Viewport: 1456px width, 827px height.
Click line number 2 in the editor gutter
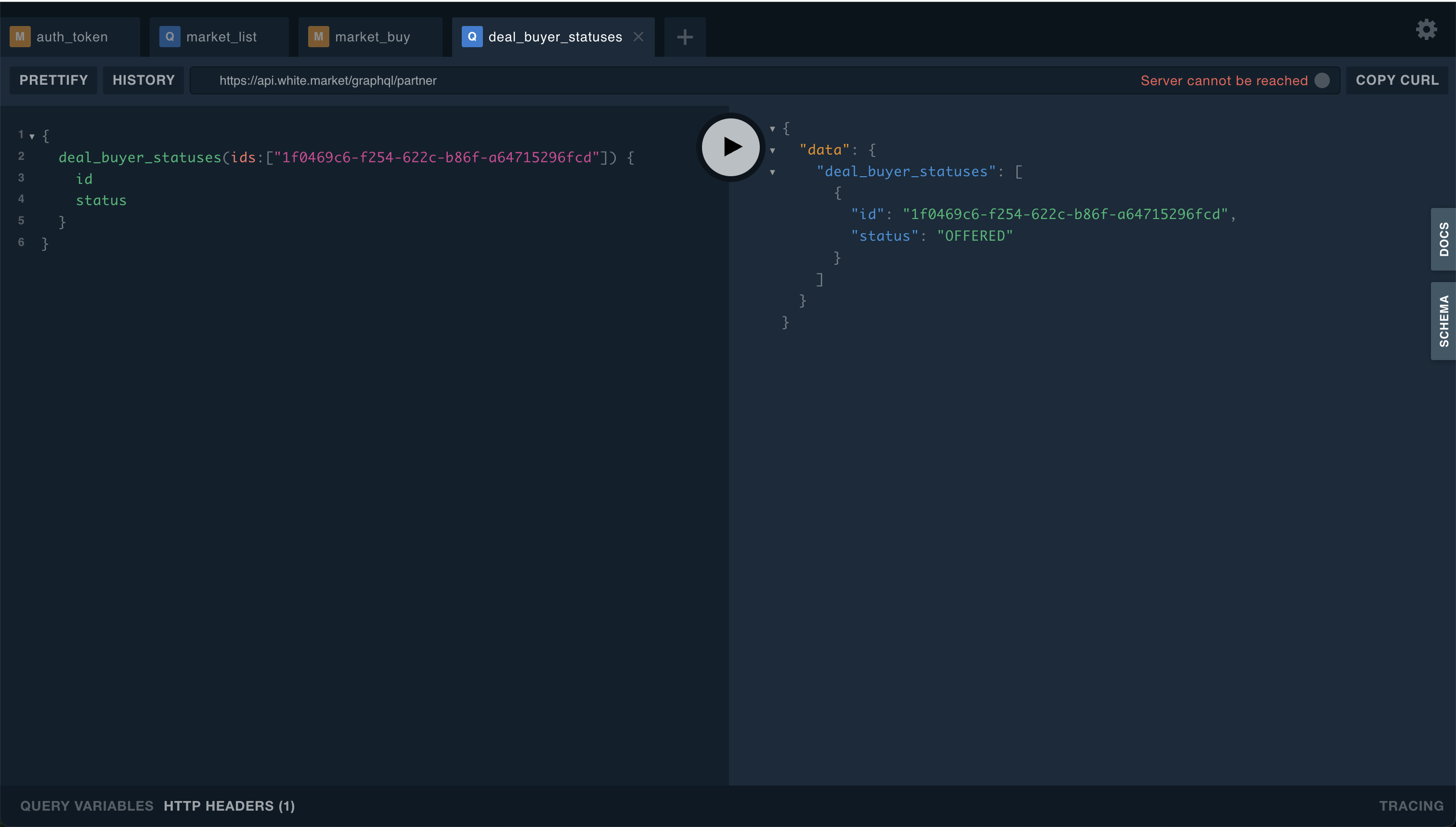tap(21, 156)
